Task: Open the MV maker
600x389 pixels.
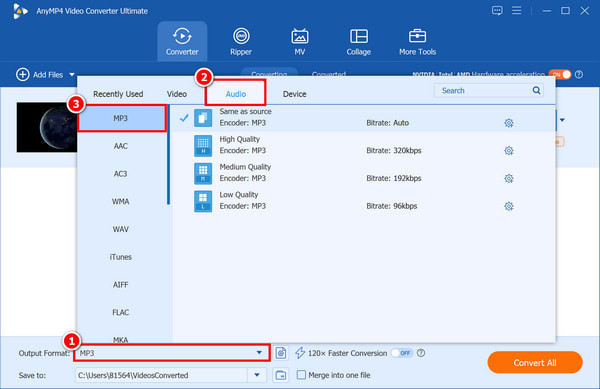Action: click(x=300, y=41)
